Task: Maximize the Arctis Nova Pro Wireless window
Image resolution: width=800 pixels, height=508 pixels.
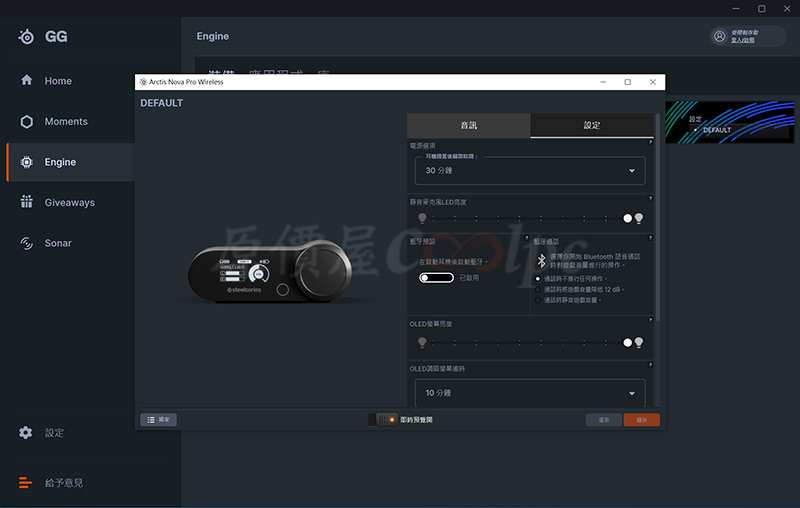Action: point(628,82)
